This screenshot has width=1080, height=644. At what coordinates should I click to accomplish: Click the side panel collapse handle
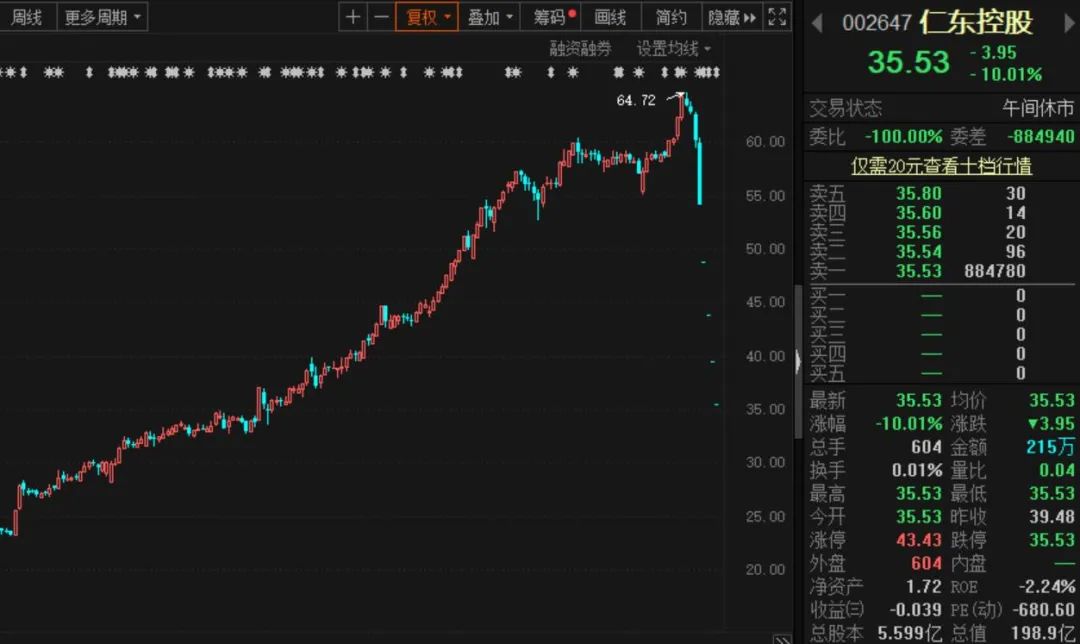point(798,363)
